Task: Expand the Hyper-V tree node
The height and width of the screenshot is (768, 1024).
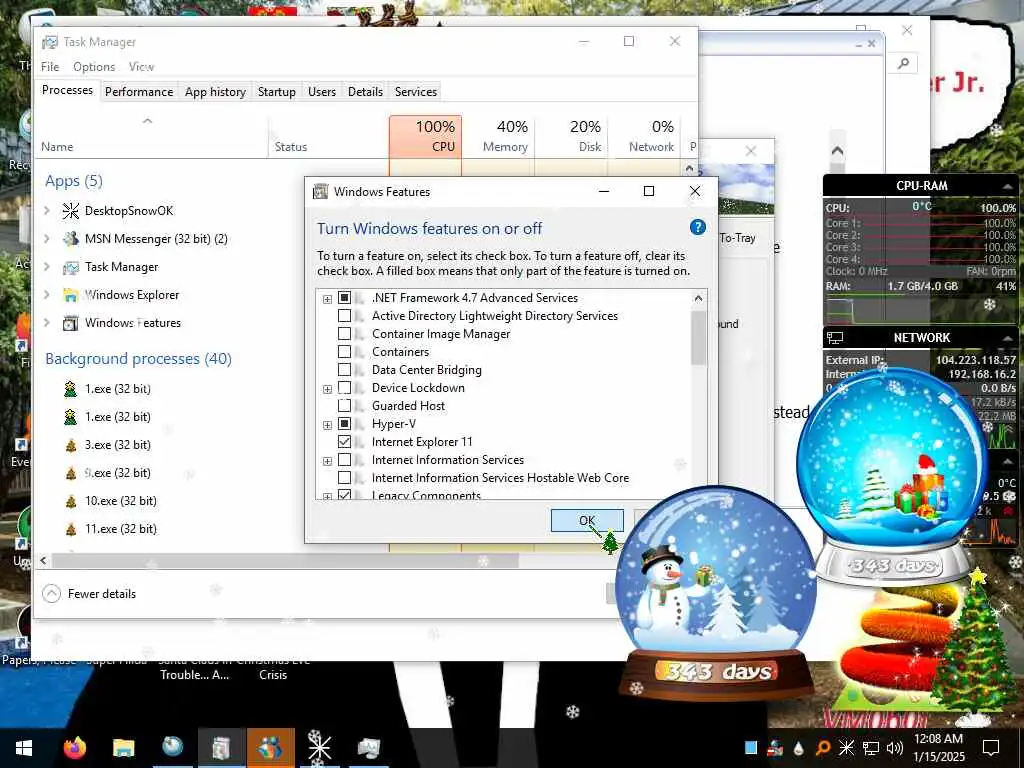Action: 327,425
